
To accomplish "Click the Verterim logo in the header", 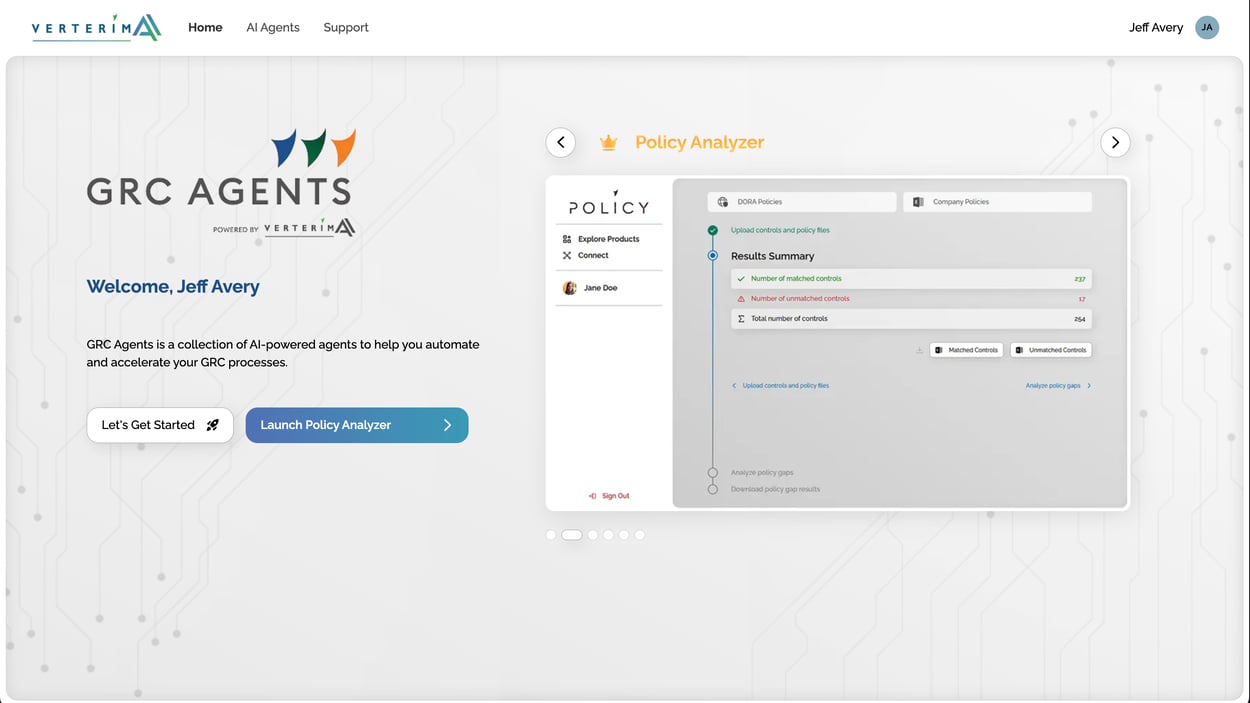I will click(x=96, y=27).
